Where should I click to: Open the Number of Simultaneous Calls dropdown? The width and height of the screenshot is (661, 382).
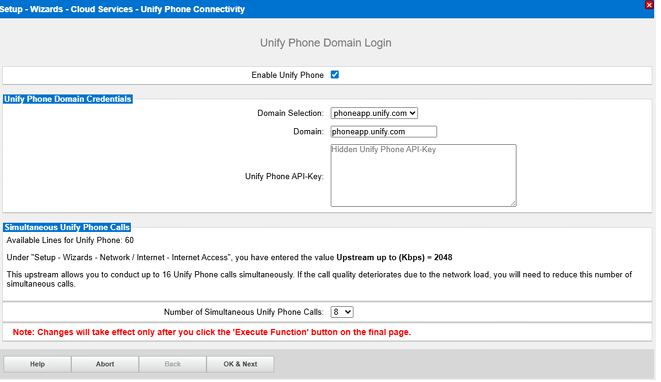[342, 312]
